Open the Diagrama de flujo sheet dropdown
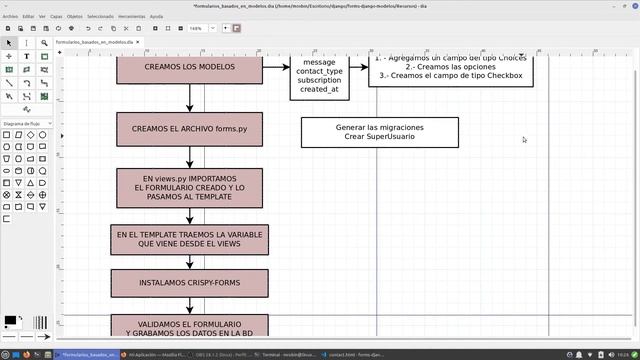 pos(27,123)
